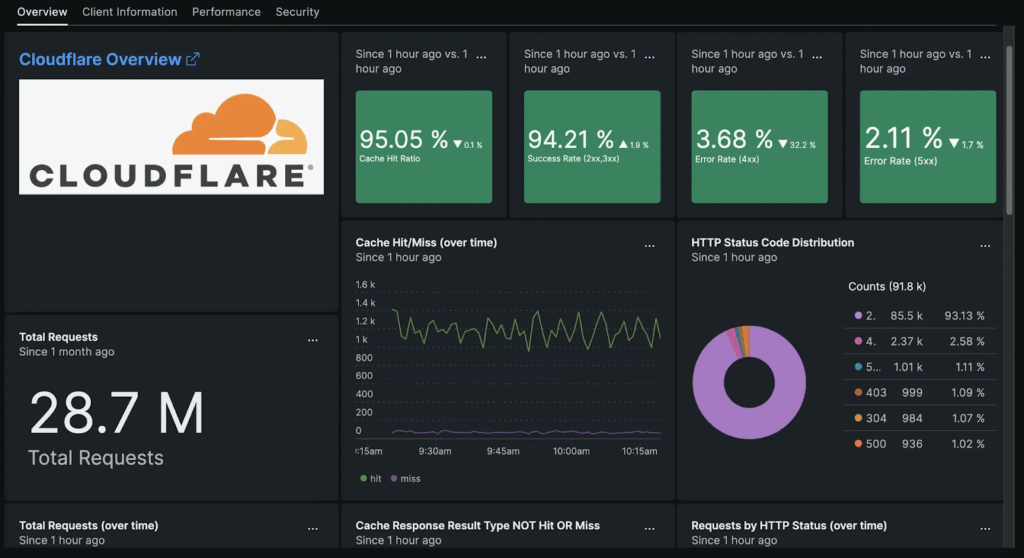1024x558 pixels.
Task: Switch to the Security tab
Action: tap(297, 12)
